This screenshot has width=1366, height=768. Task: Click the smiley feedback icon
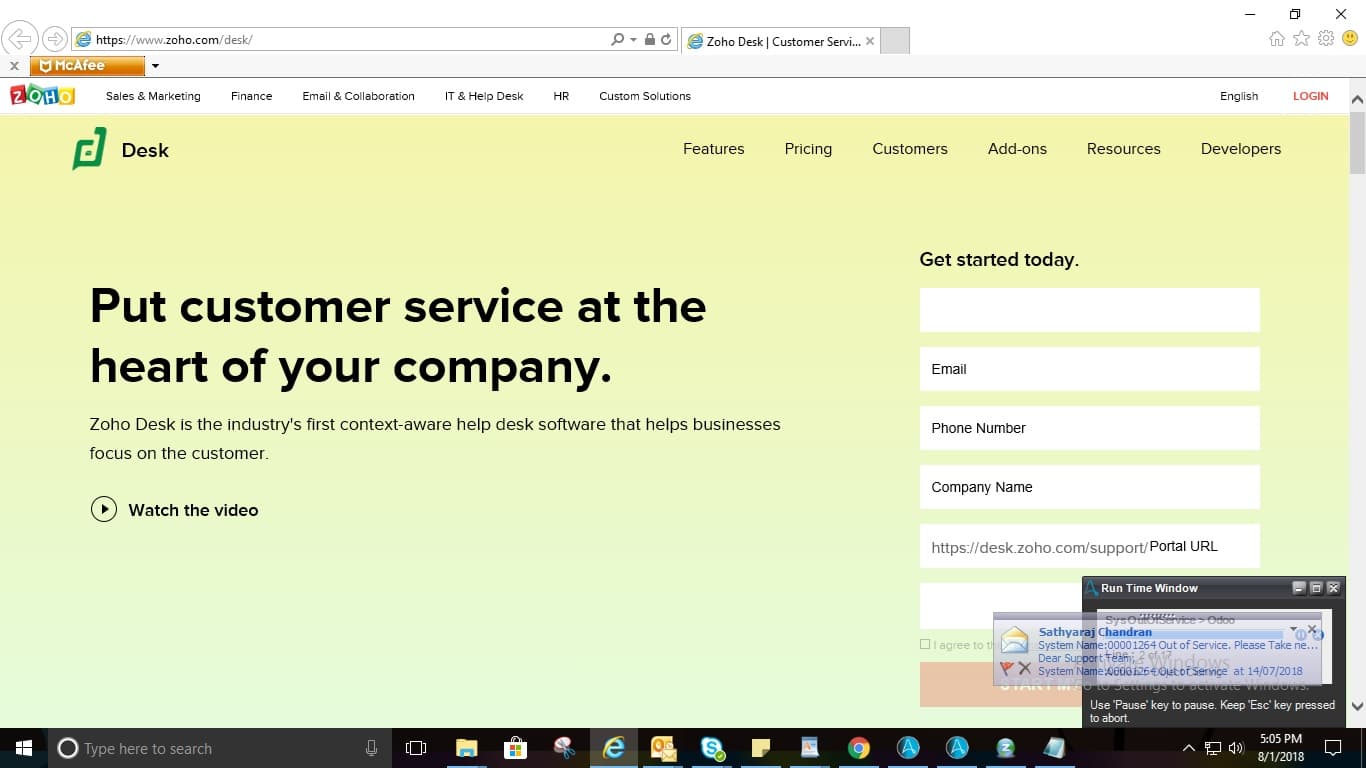coord(1350,39)
